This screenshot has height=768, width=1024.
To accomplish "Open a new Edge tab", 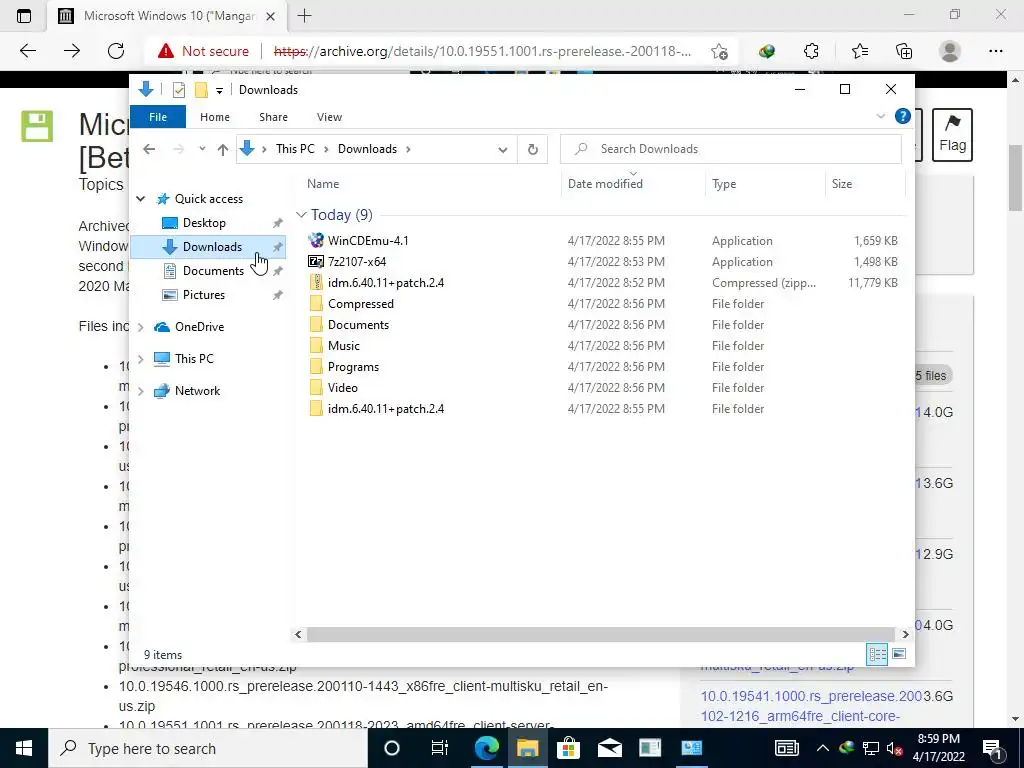I will [304, 16].
